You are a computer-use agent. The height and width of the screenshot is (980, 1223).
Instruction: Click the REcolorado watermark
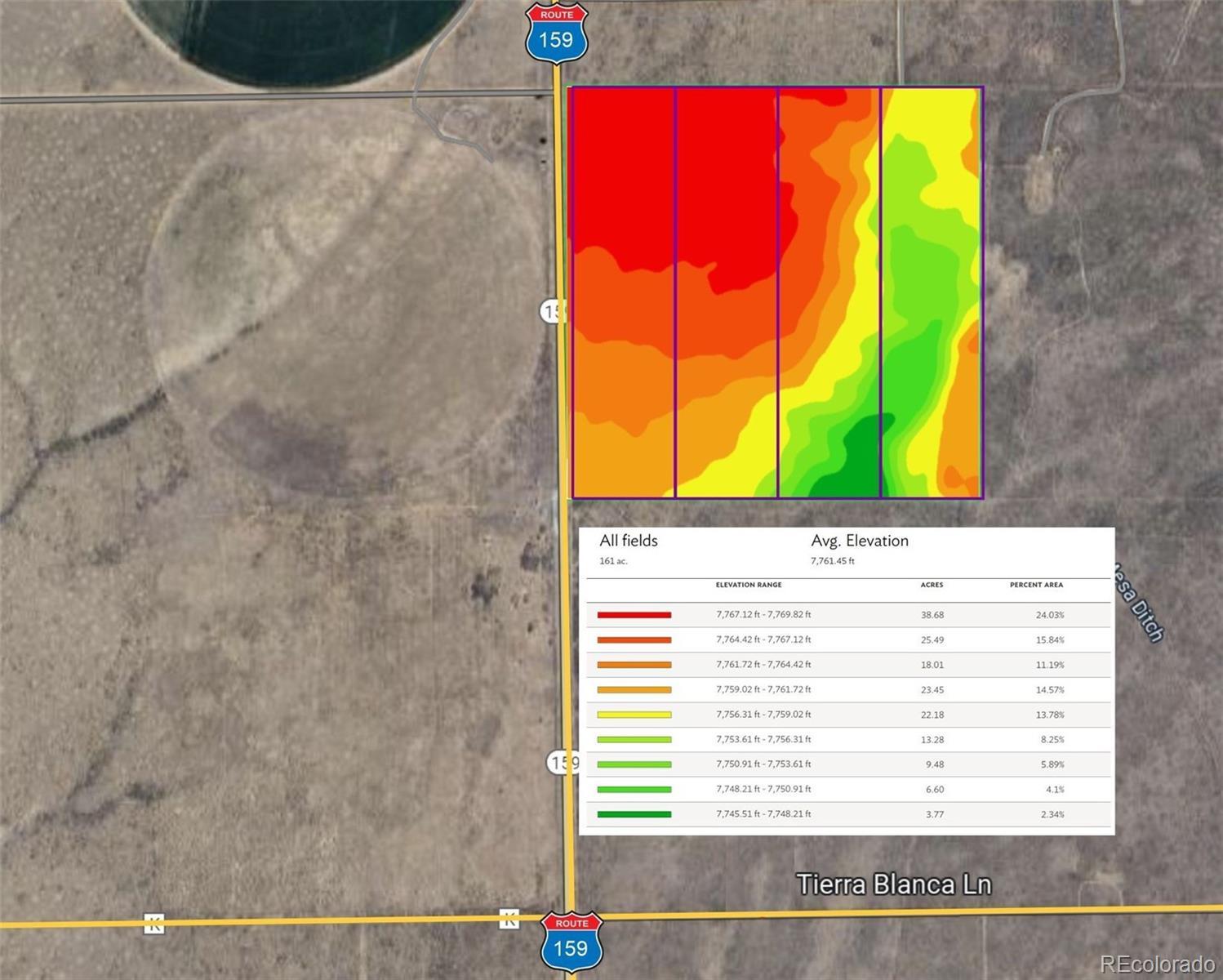point(1156,964)
